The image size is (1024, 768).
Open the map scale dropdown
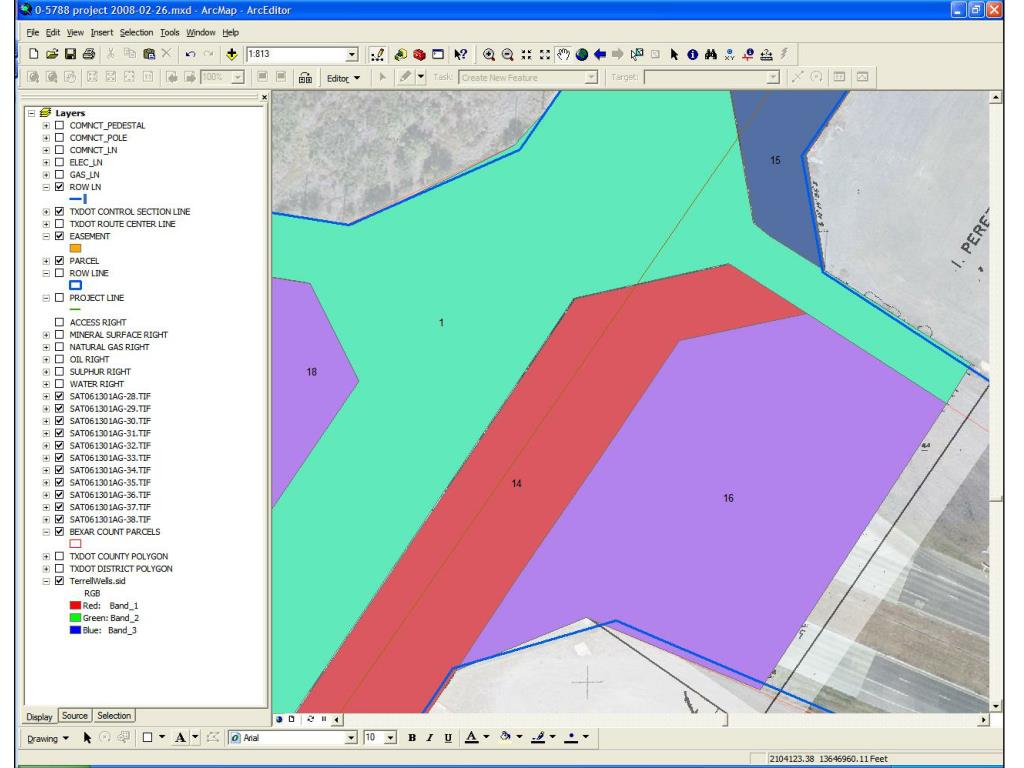tap(351, 52)
